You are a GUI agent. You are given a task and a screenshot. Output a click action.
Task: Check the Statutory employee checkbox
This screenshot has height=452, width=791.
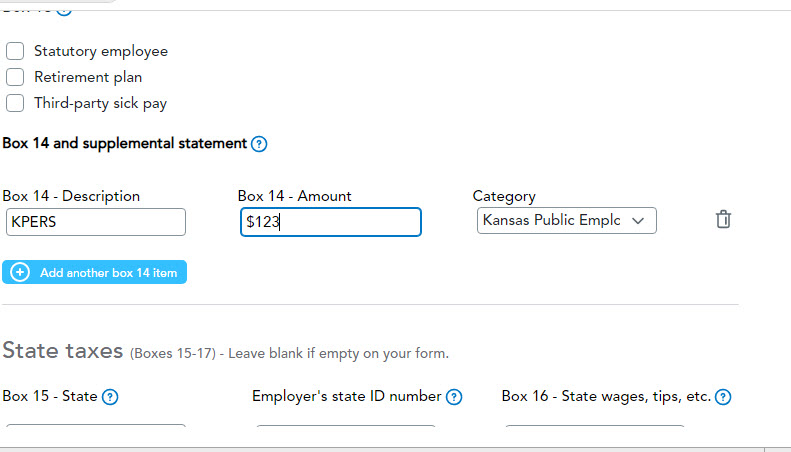pos(15,51)
